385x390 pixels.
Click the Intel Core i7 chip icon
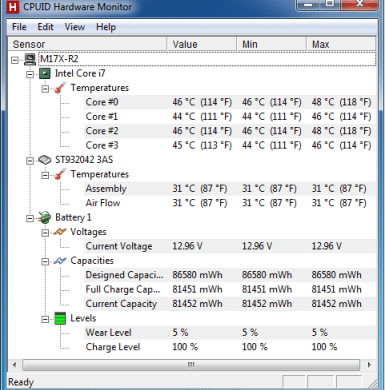(x=45, y=74)
